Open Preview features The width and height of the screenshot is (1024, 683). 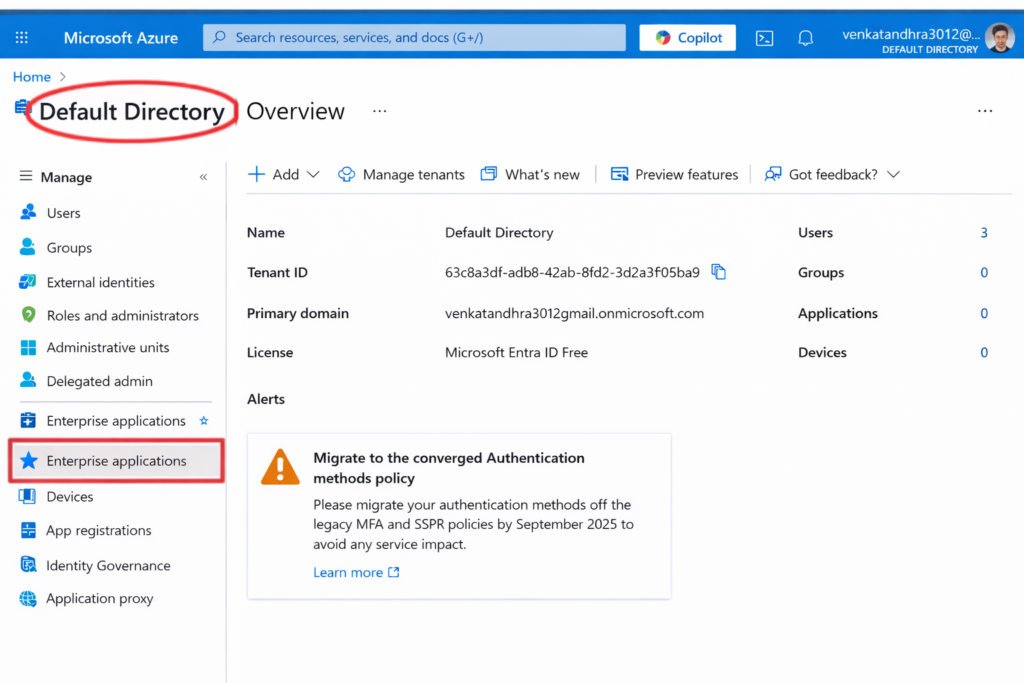tap(674, 174)
